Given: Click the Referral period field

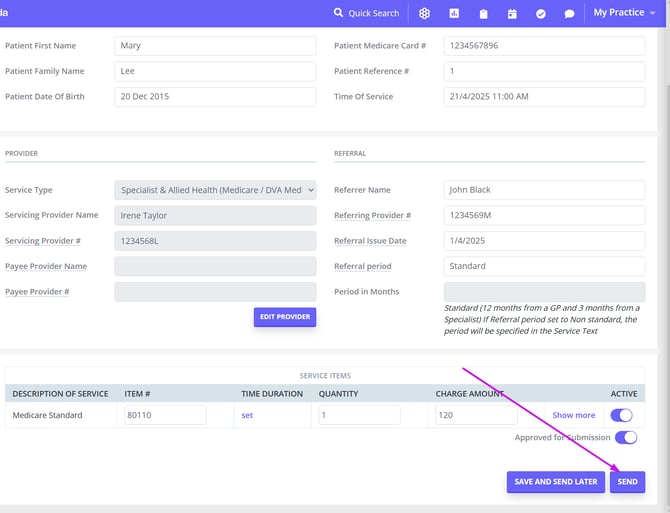Looking at the screenshot, I should (x=541, y=266).
